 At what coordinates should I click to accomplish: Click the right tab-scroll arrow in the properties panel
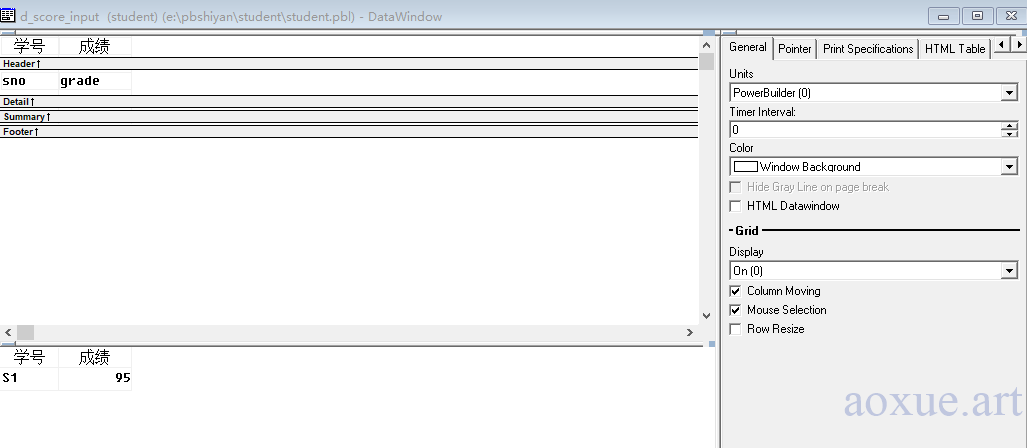pos(1018,45)
